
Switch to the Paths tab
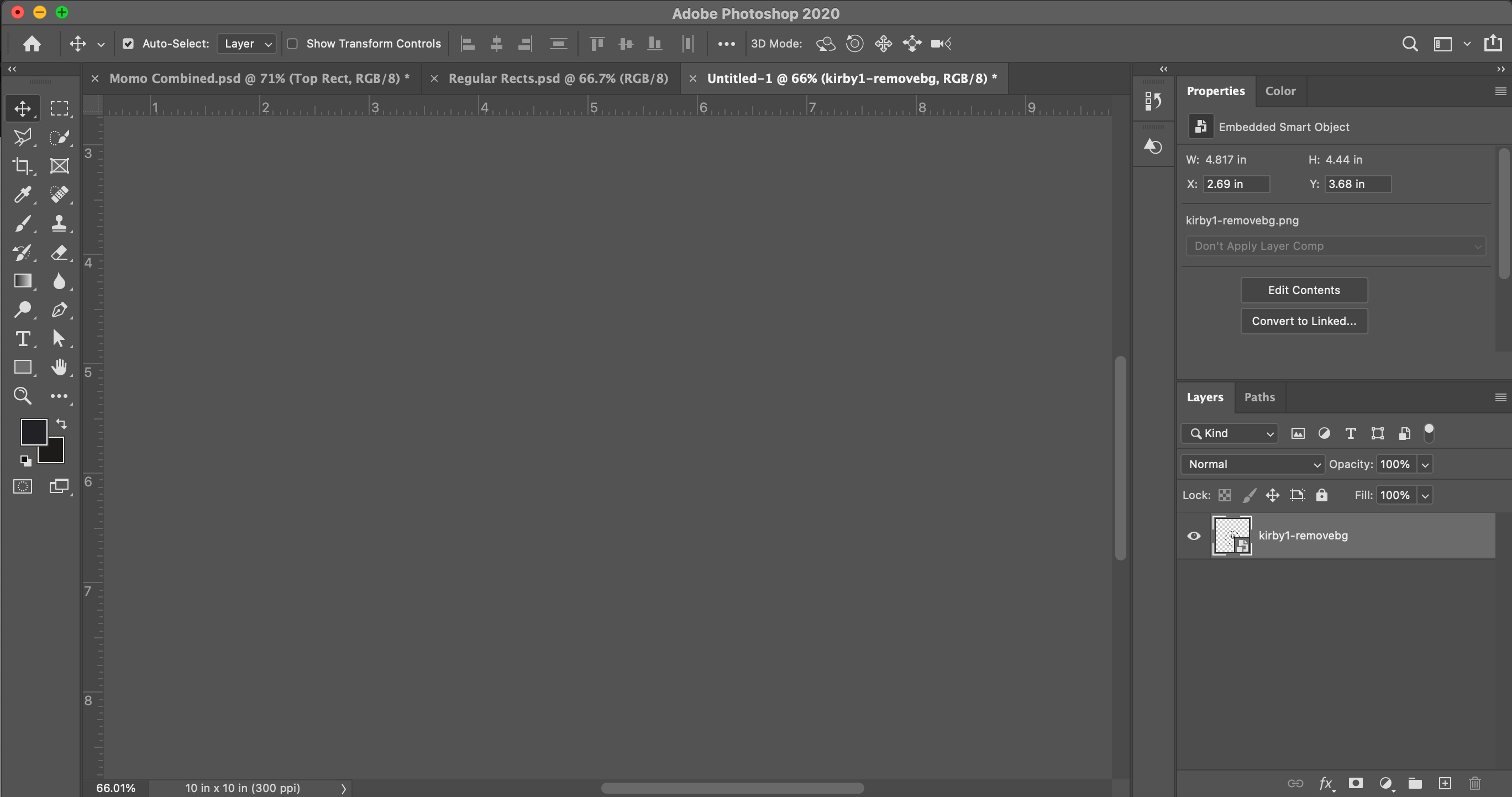click(x=1259, y=397)
